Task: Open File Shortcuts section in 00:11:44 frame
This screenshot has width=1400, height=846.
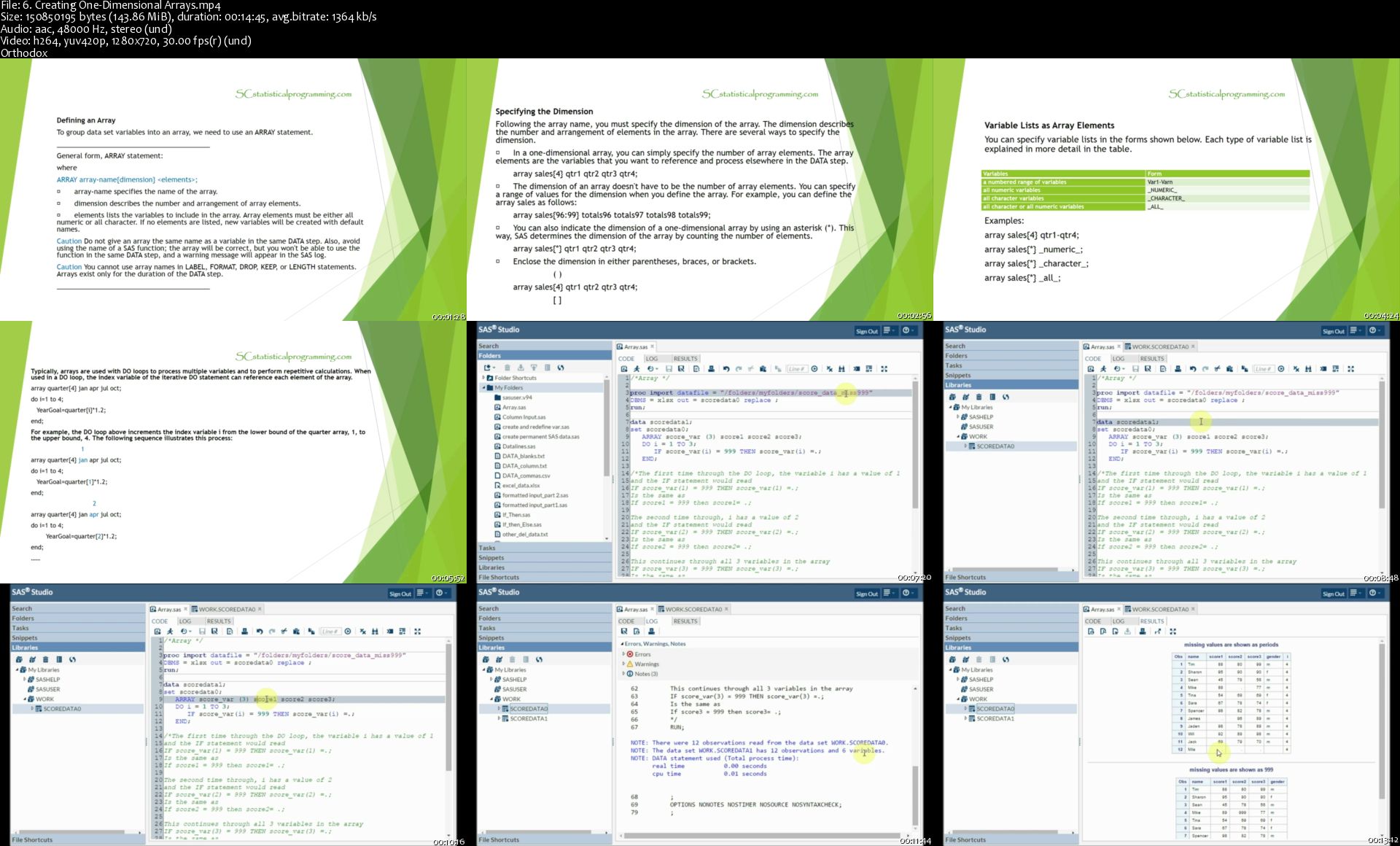Action: click(544, 839)
